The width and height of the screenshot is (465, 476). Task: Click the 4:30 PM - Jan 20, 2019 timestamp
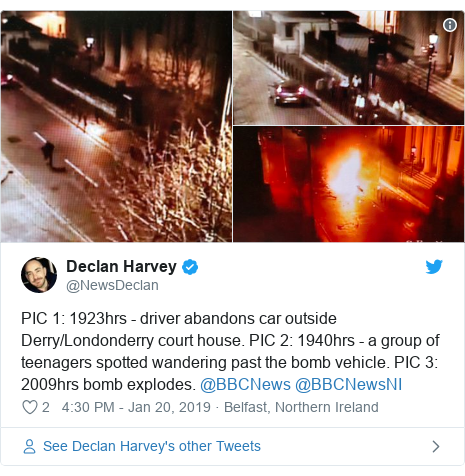click(x=136, y=407)
